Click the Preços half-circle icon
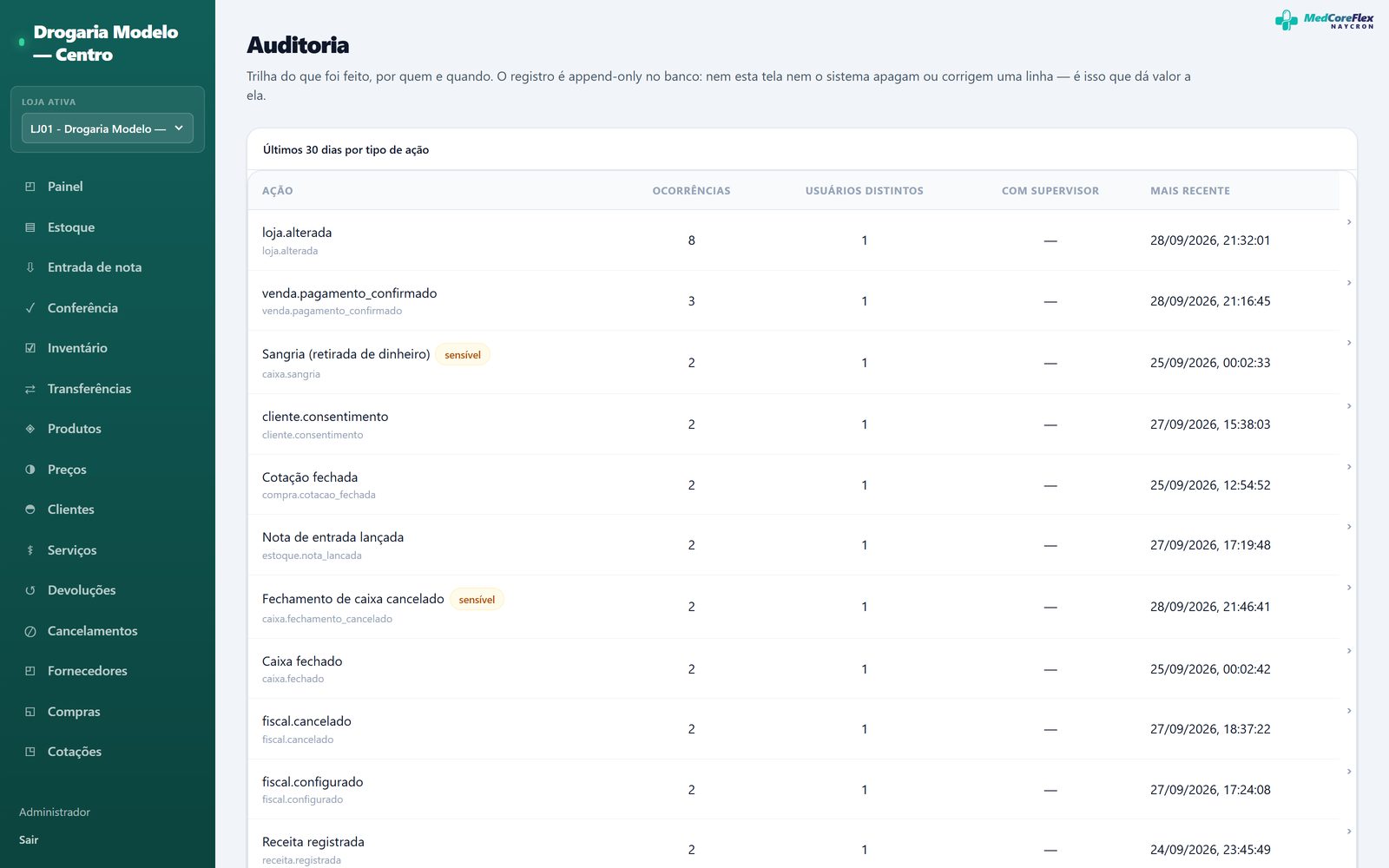The width and height of the screenshot is (1389, 868). coord(30,470)
